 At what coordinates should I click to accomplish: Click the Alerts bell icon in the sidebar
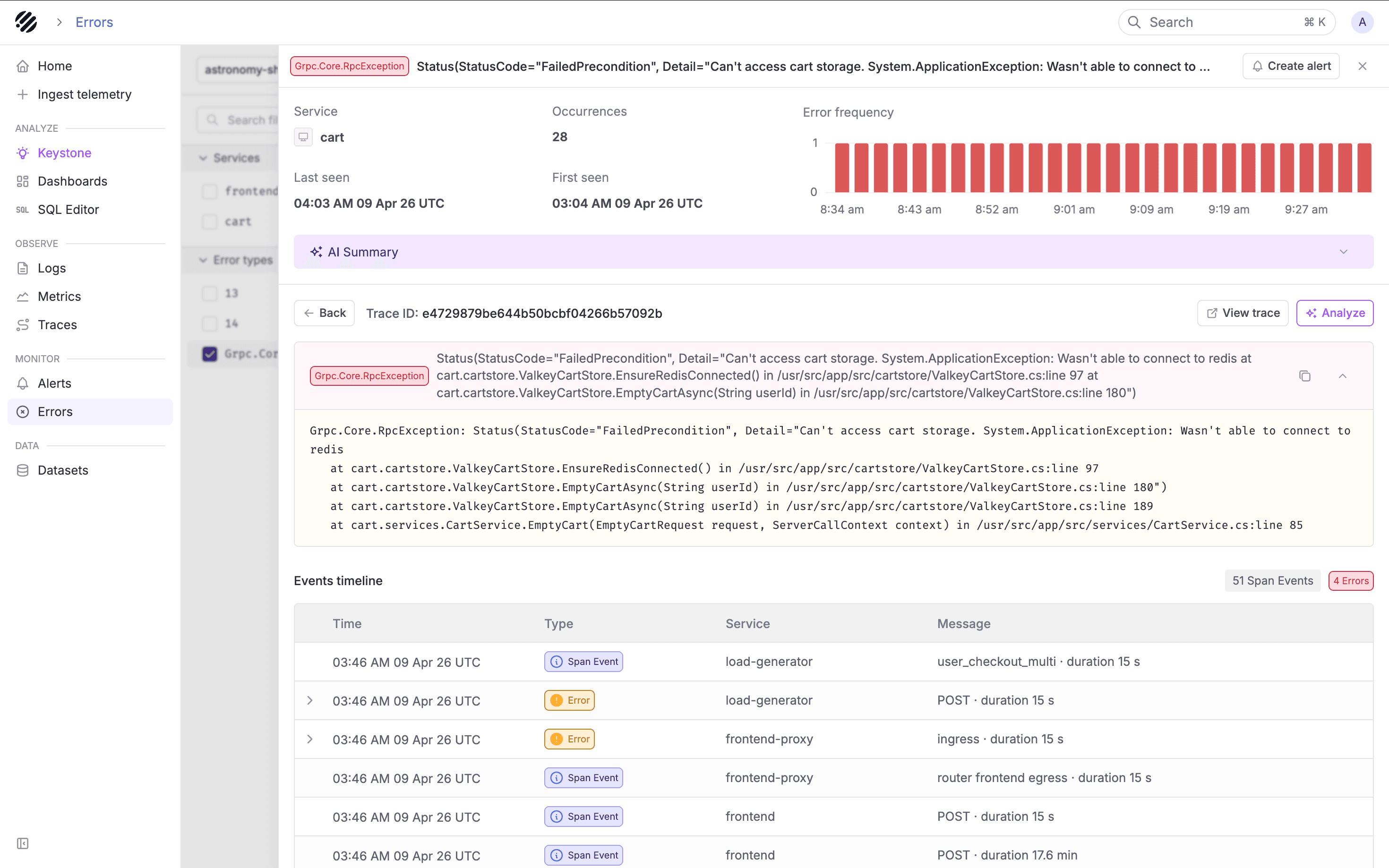pos(22,383)
